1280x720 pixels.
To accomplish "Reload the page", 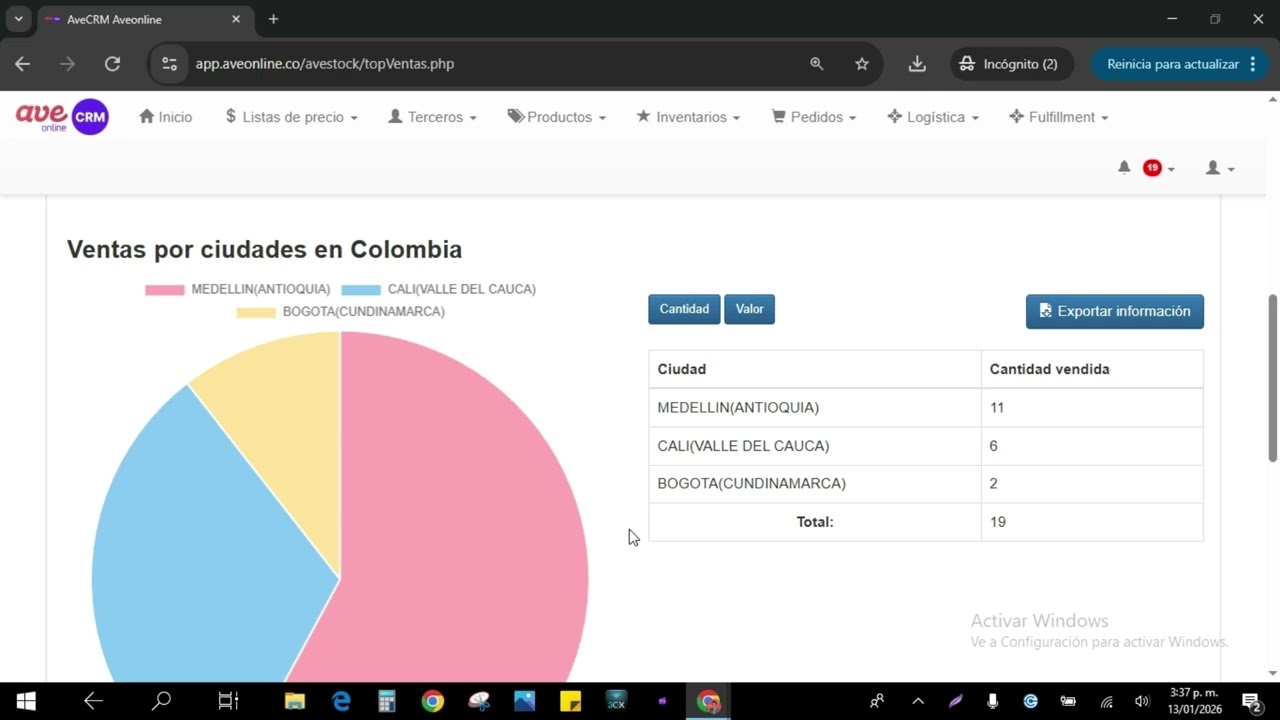I will [112, 64].
